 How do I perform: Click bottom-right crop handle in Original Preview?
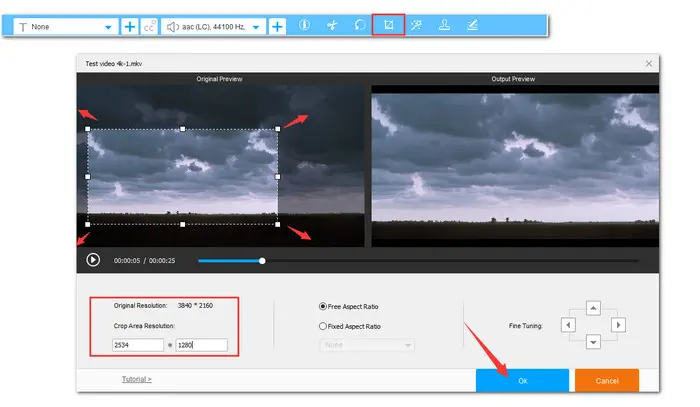point(278,224)
